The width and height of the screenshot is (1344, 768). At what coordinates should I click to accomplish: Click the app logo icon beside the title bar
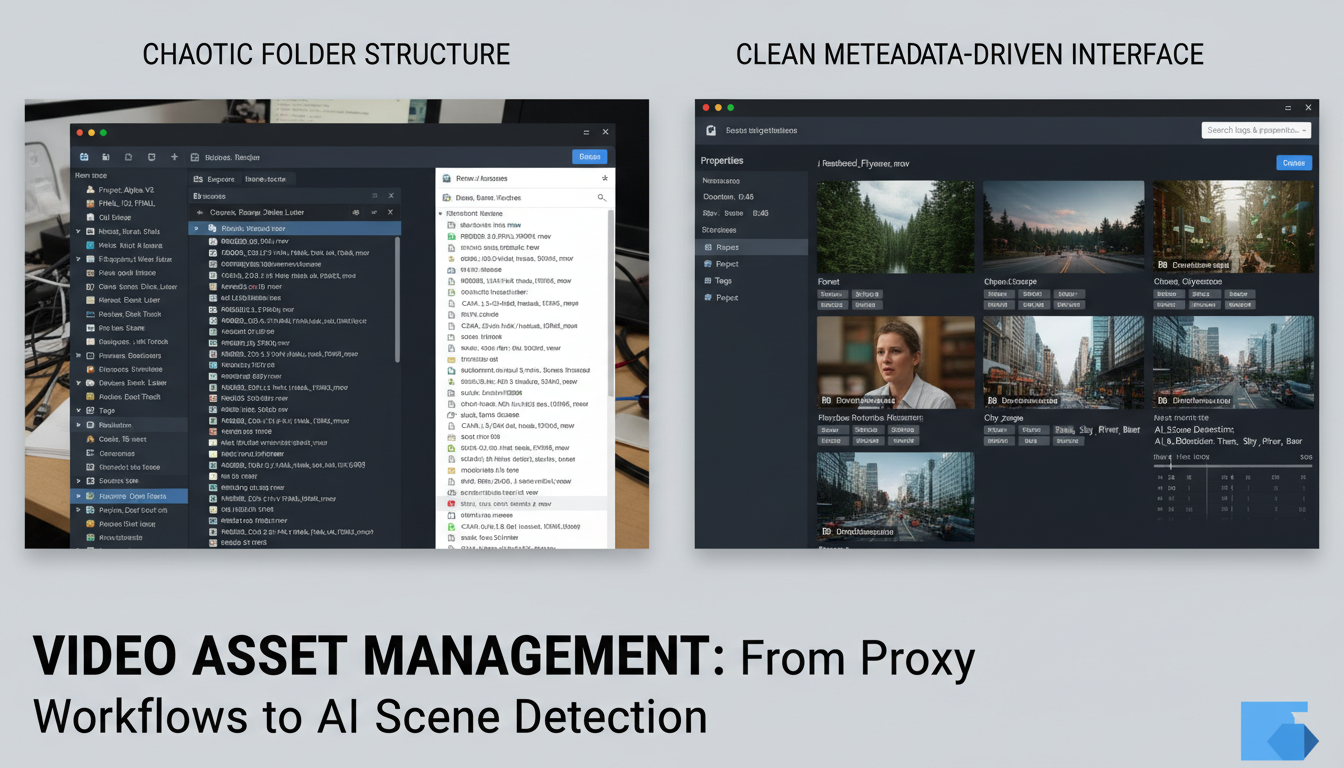click(x=709, y=130)
